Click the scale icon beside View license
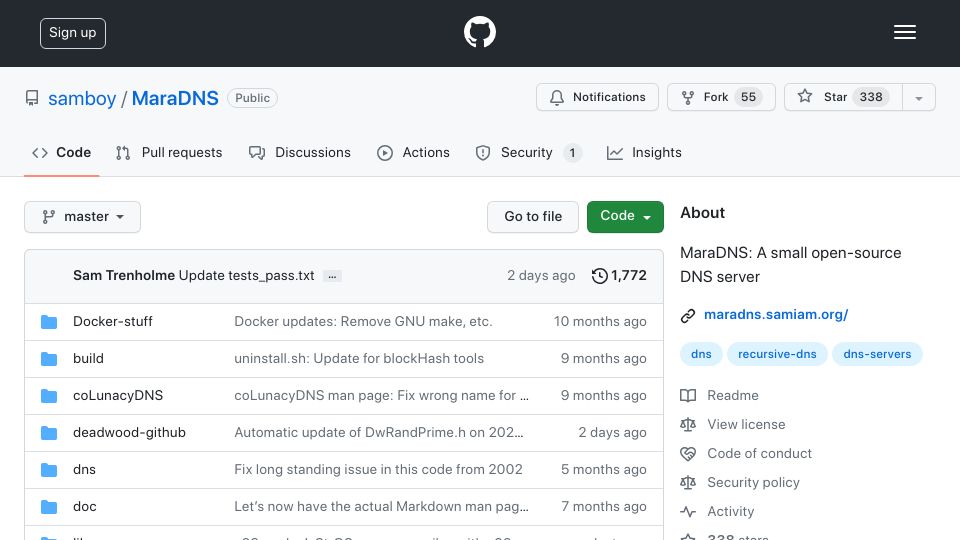Image resolution: width=960 pixels, height=540 pixels. coord(688,424)
